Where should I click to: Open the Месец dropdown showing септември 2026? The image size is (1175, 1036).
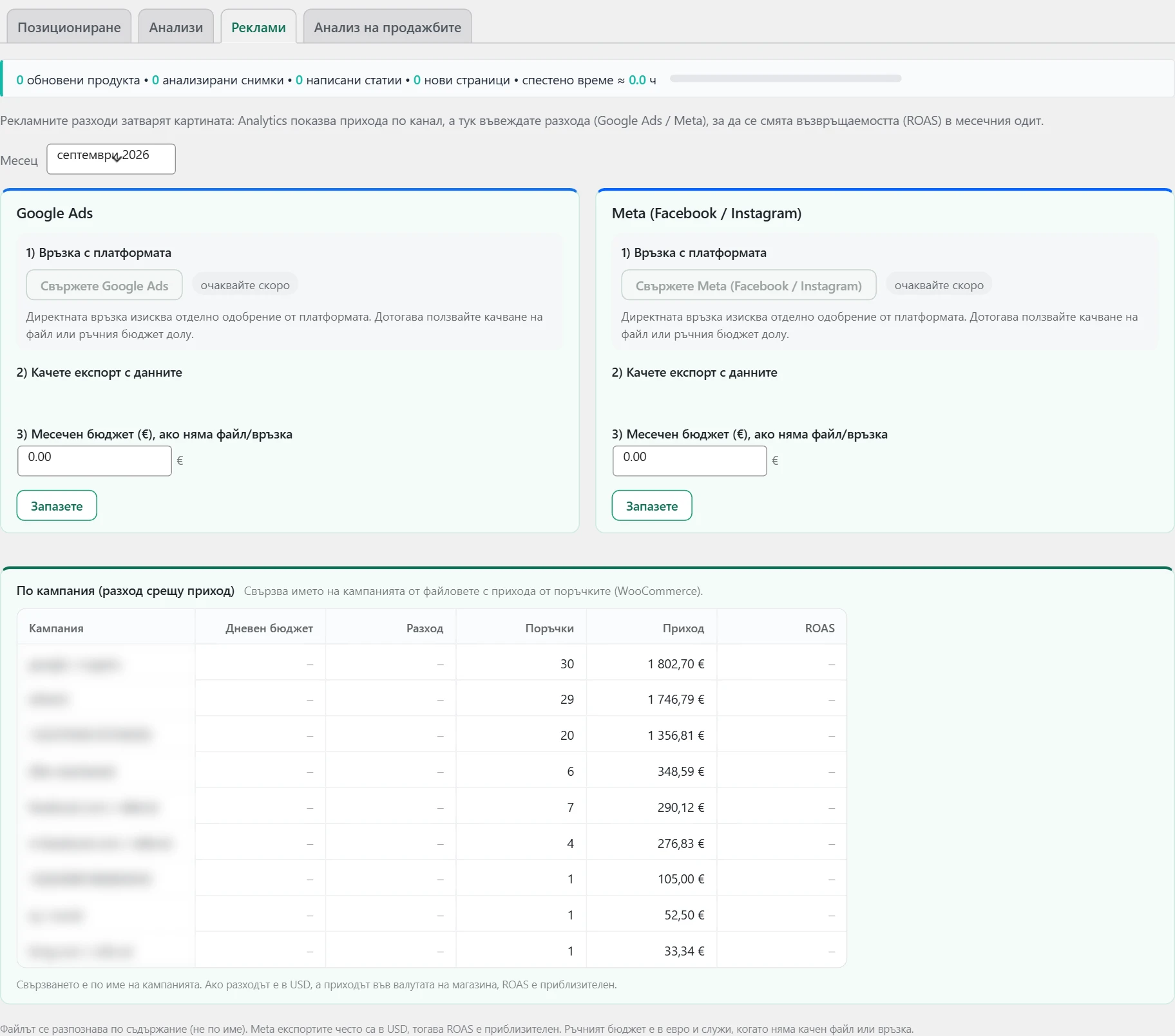coord(111,158)
